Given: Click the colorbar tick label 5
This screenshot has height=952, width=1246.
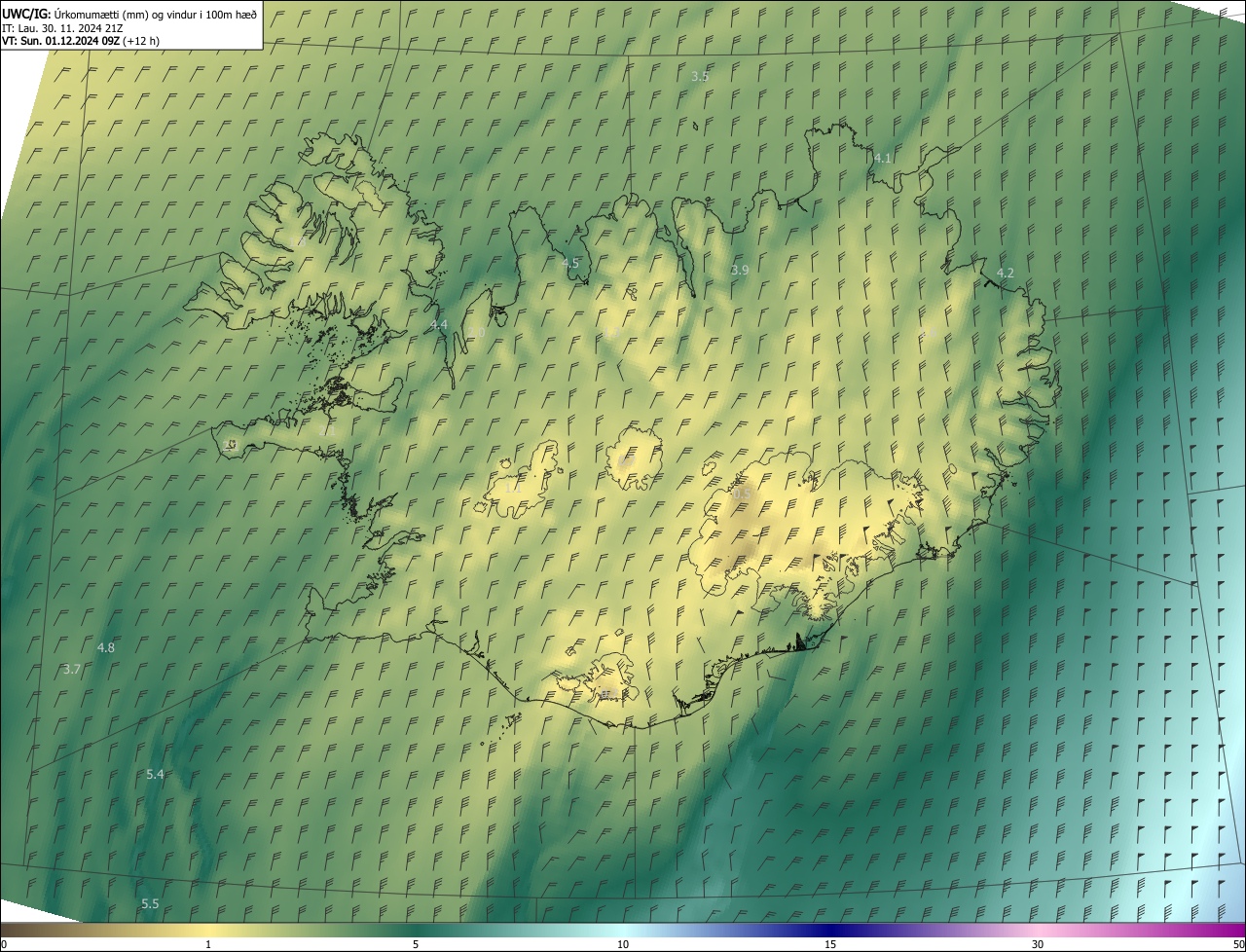Looking at the screenshot, I should point(416,944).
